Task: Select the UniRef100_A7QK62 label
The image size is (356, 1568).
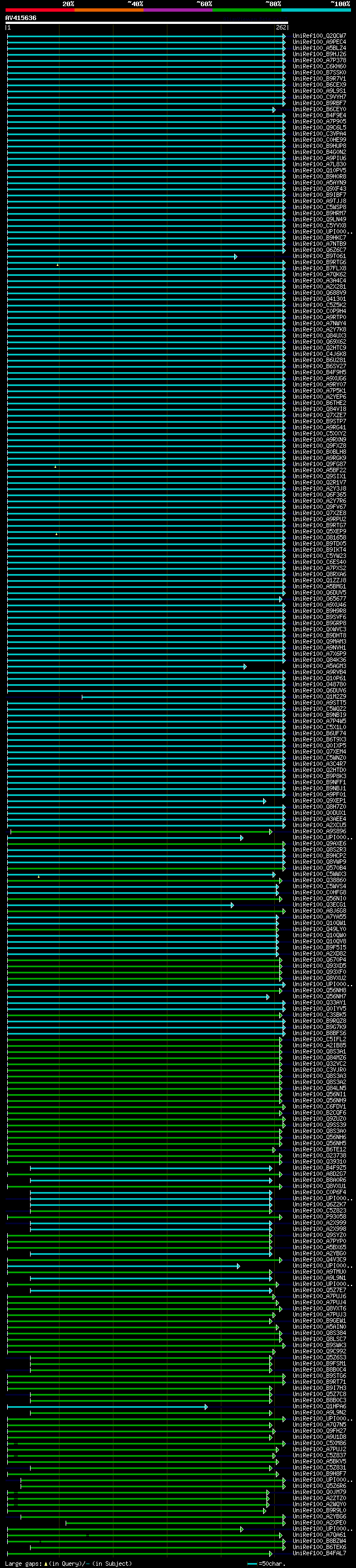Action: [x=319, y=275]
